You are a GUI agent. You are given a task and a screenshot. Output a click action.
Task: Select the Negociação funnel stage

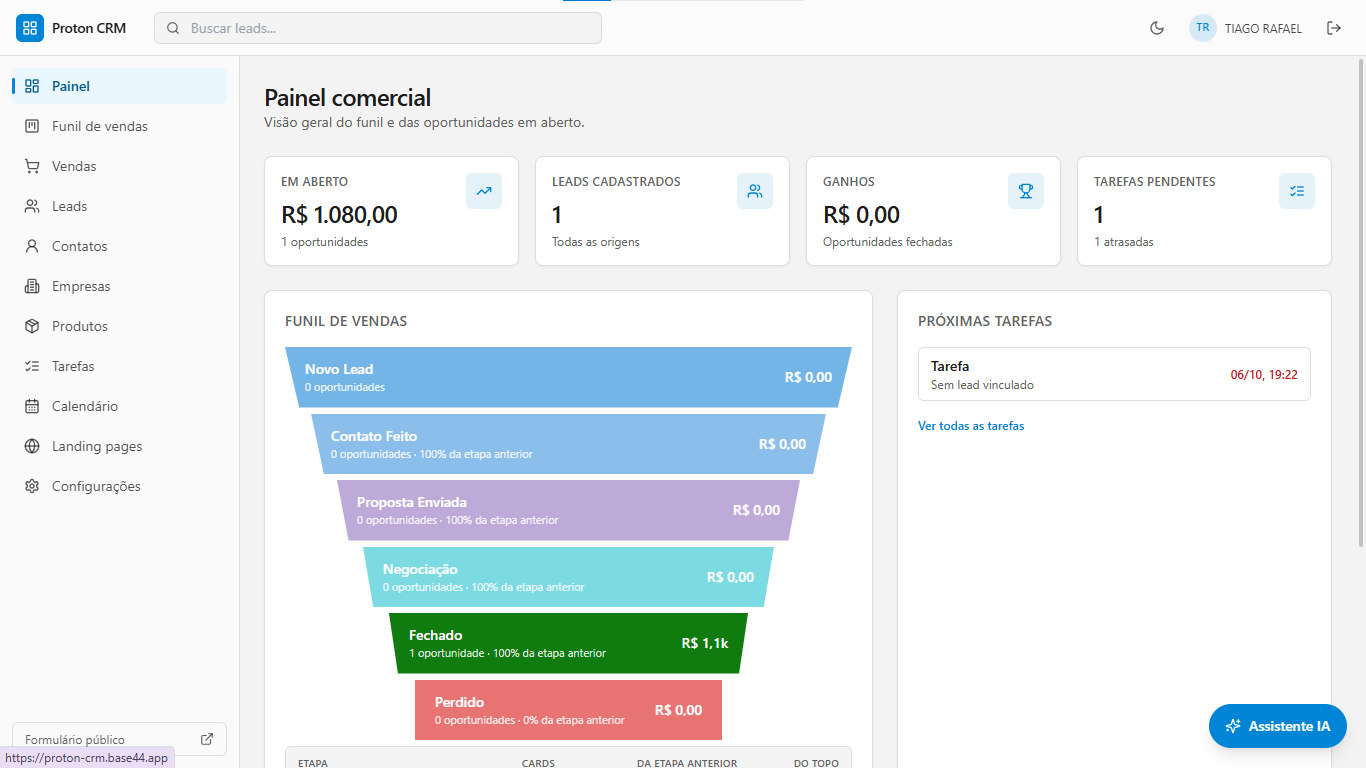click(x=568, y=577)
